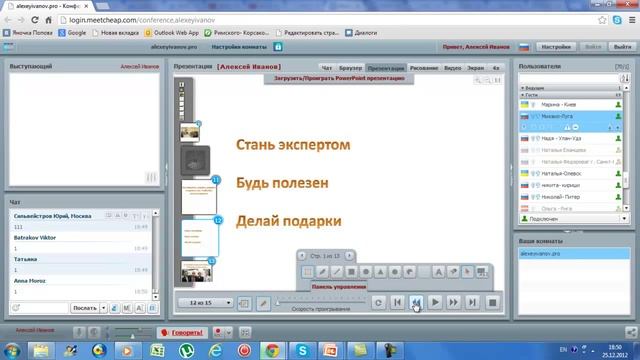
Task: Select the dotted selection frame tool
Action: coord(308,272)
